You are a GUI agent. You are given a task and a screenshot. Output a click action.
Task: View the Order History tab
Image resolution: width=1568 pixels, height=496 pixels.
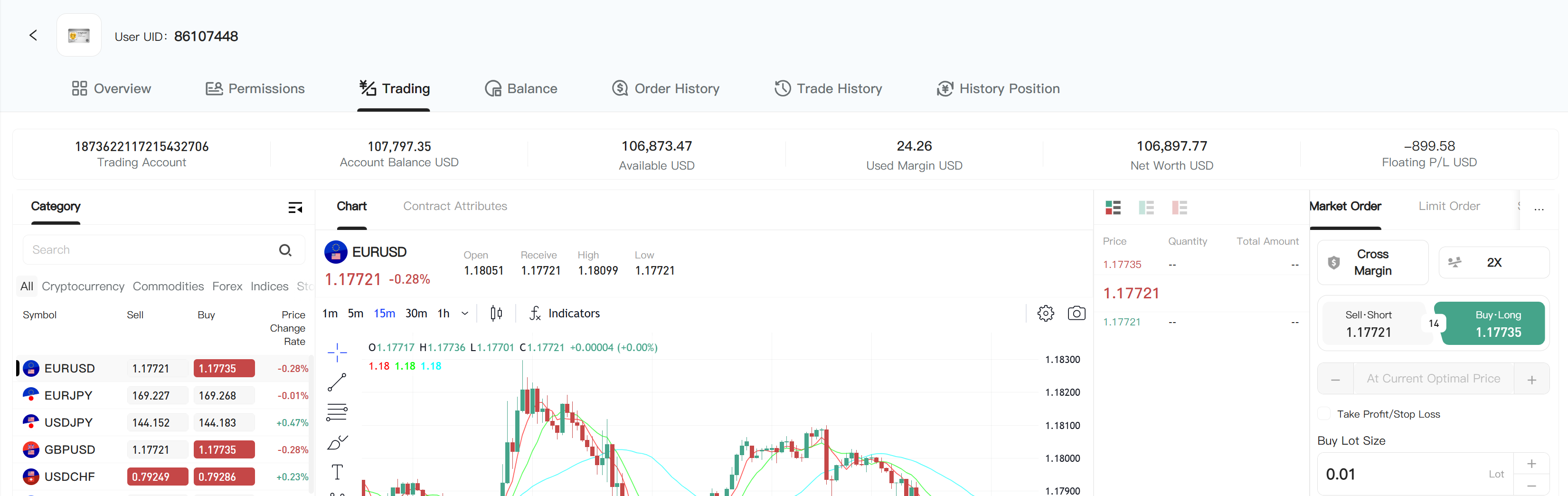(x=666, y=88)
